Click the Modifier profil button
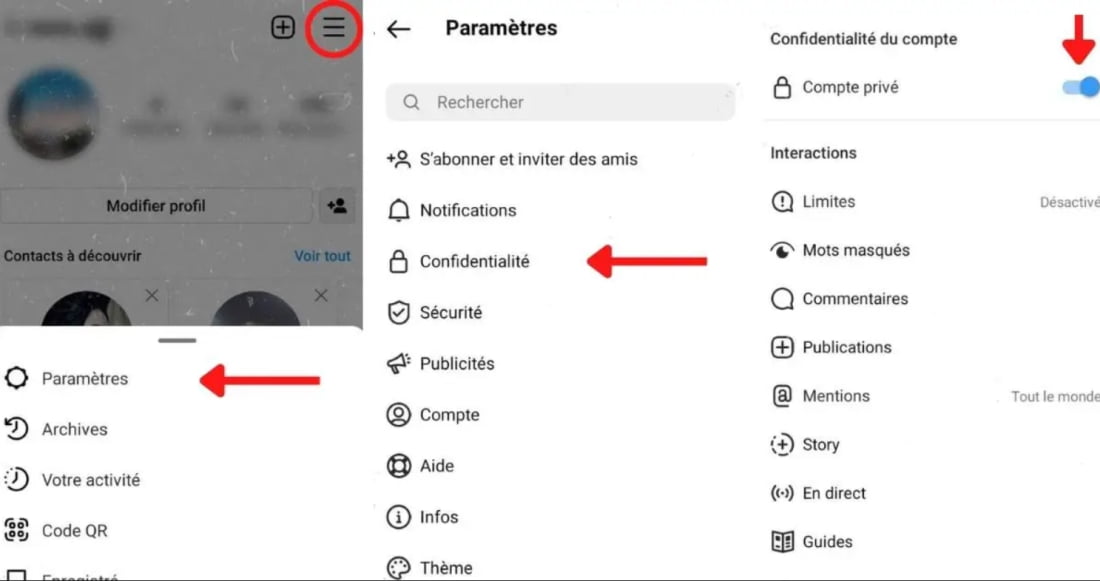The image size is (1100, 581). click(156, 206)
